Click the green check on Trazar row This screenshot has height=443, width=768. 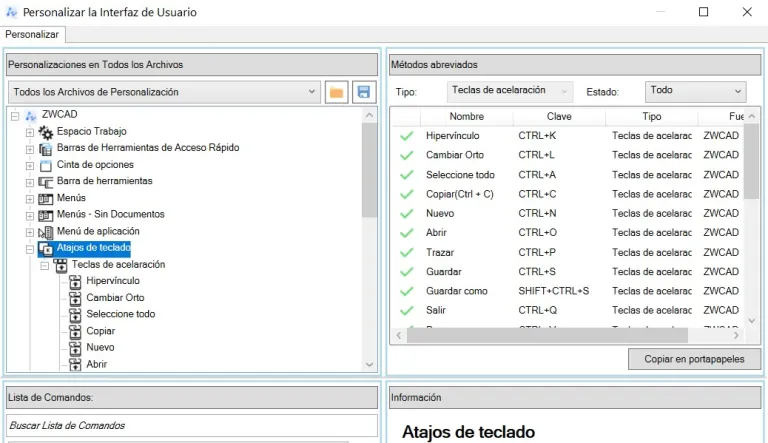click(407, 252)
